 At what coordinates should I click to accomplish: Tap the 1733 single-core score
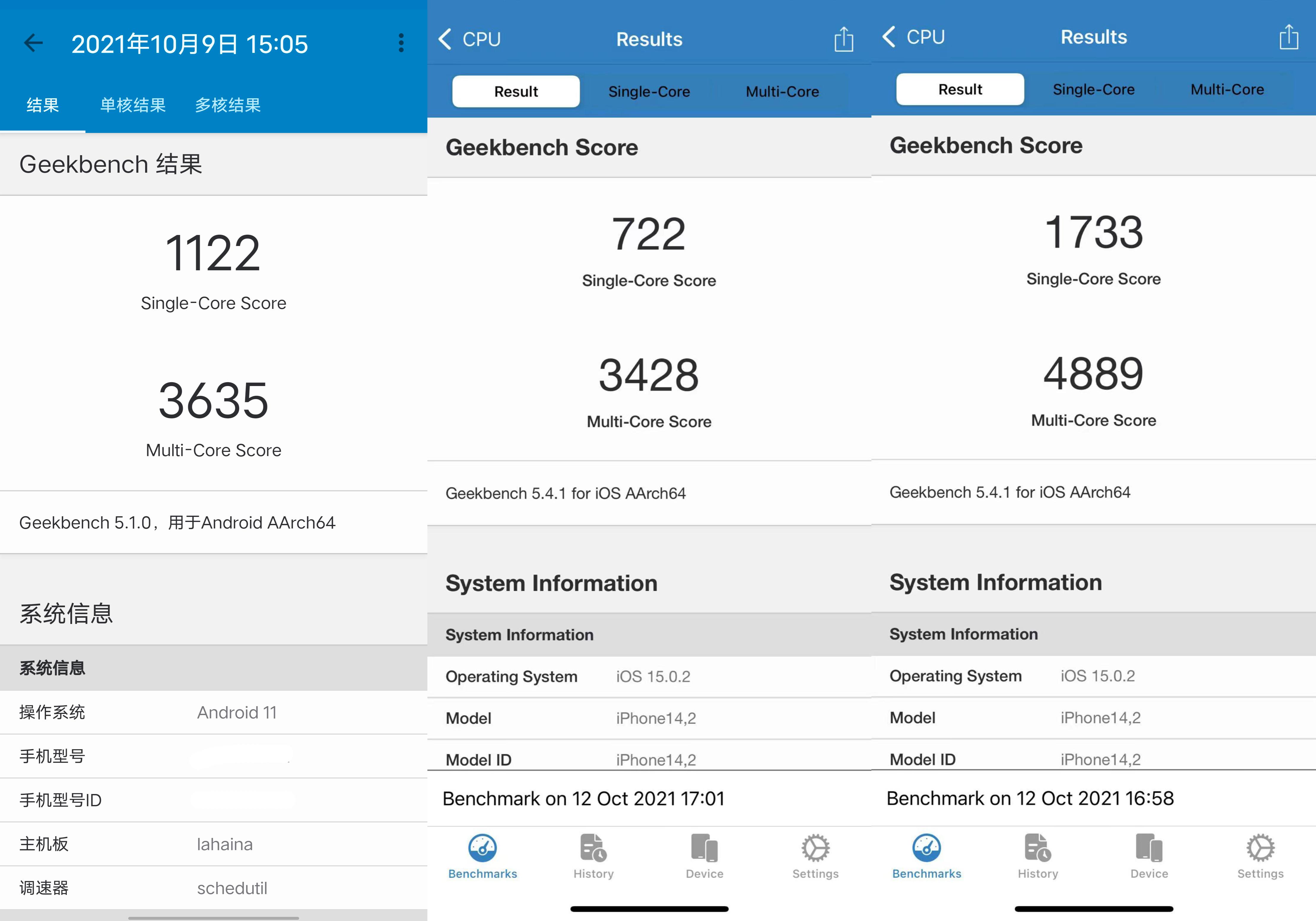click(x=1094, y=231)
